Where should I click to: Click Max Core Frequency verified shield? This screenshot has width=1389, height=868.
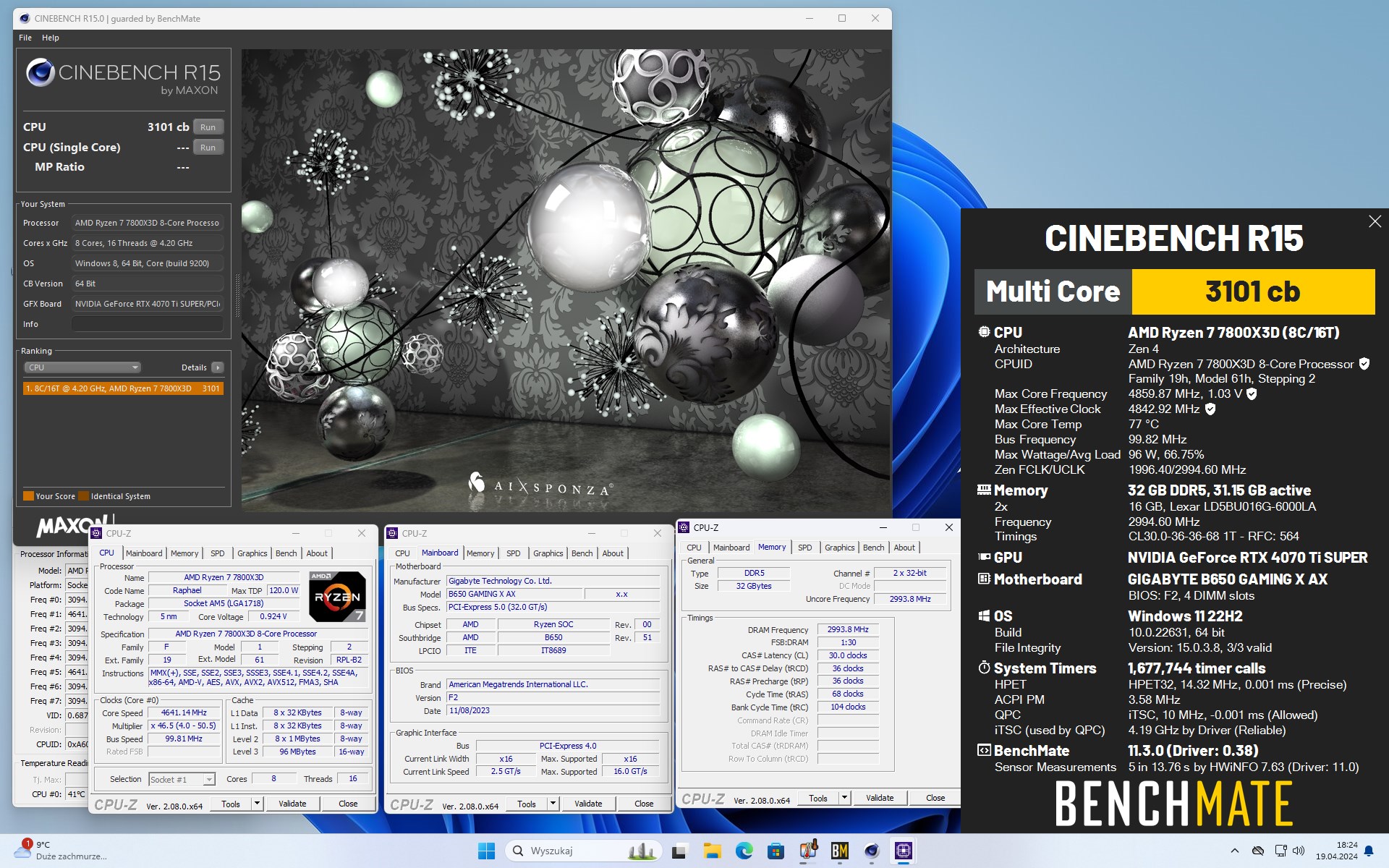(1252, 393)
